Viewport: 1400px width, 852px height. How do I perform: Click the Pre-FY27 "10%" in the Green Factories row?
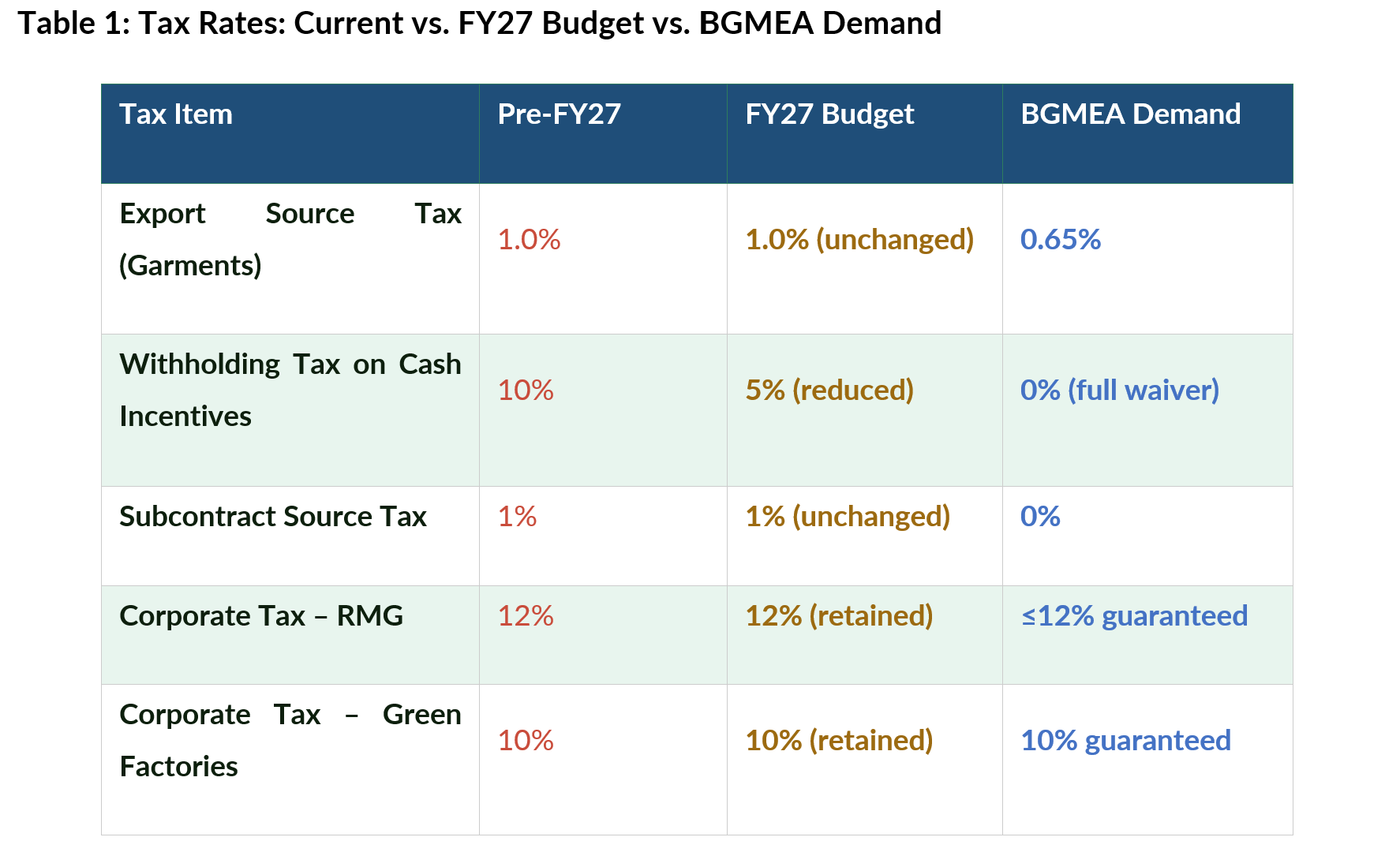[526, 741]
